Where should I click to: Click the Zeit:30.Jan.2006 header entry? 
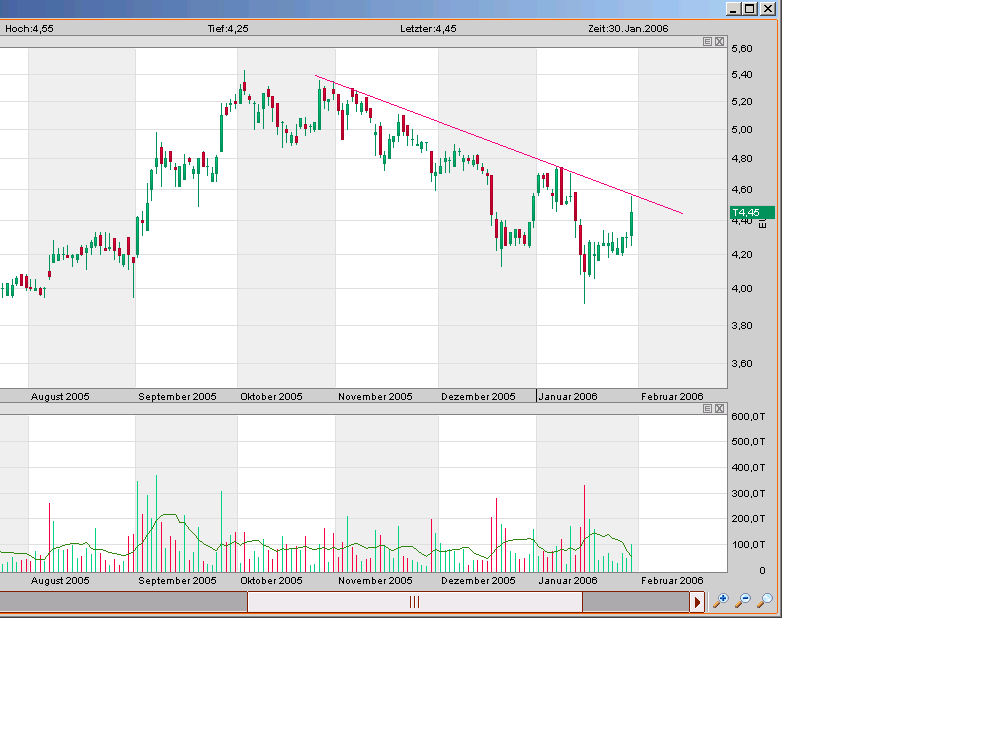coord(628,29)
